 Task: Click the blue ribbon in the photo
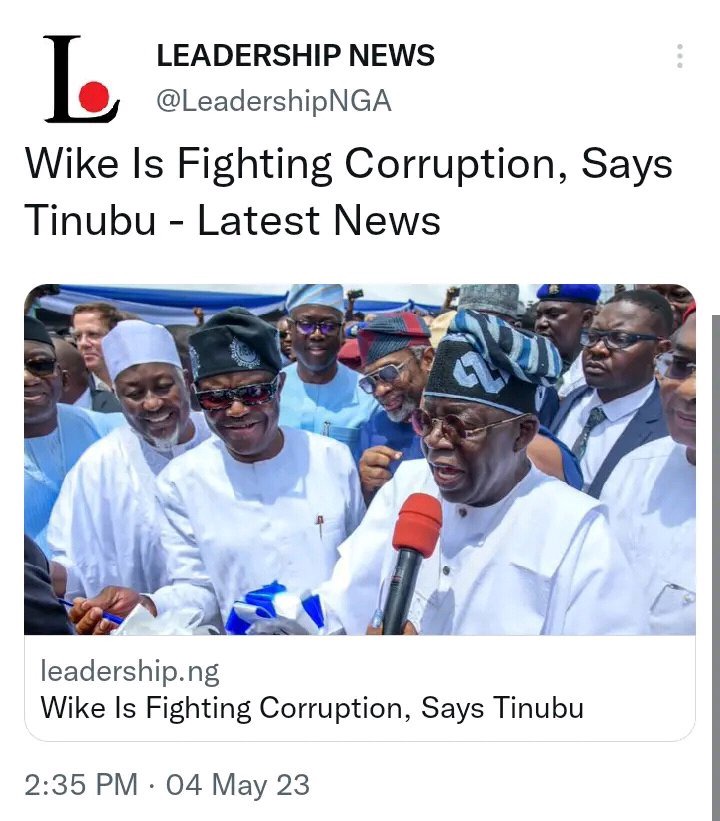pyautogui.click(x=275, y=608)
